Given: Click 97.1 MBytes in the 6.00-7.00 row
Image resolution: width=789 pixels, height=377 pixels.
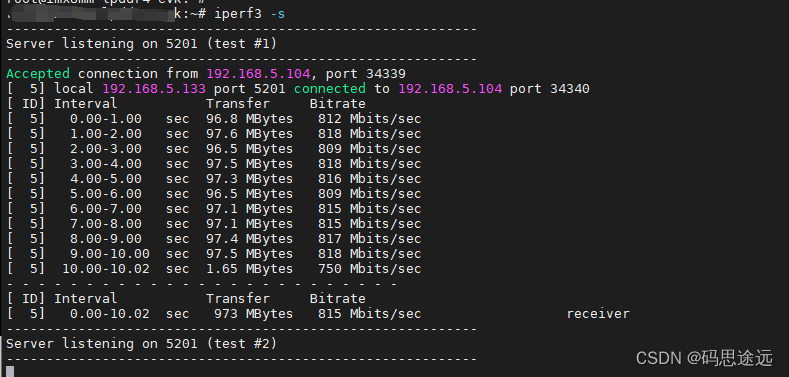Looking at the screenshot, I should [250, 209].
